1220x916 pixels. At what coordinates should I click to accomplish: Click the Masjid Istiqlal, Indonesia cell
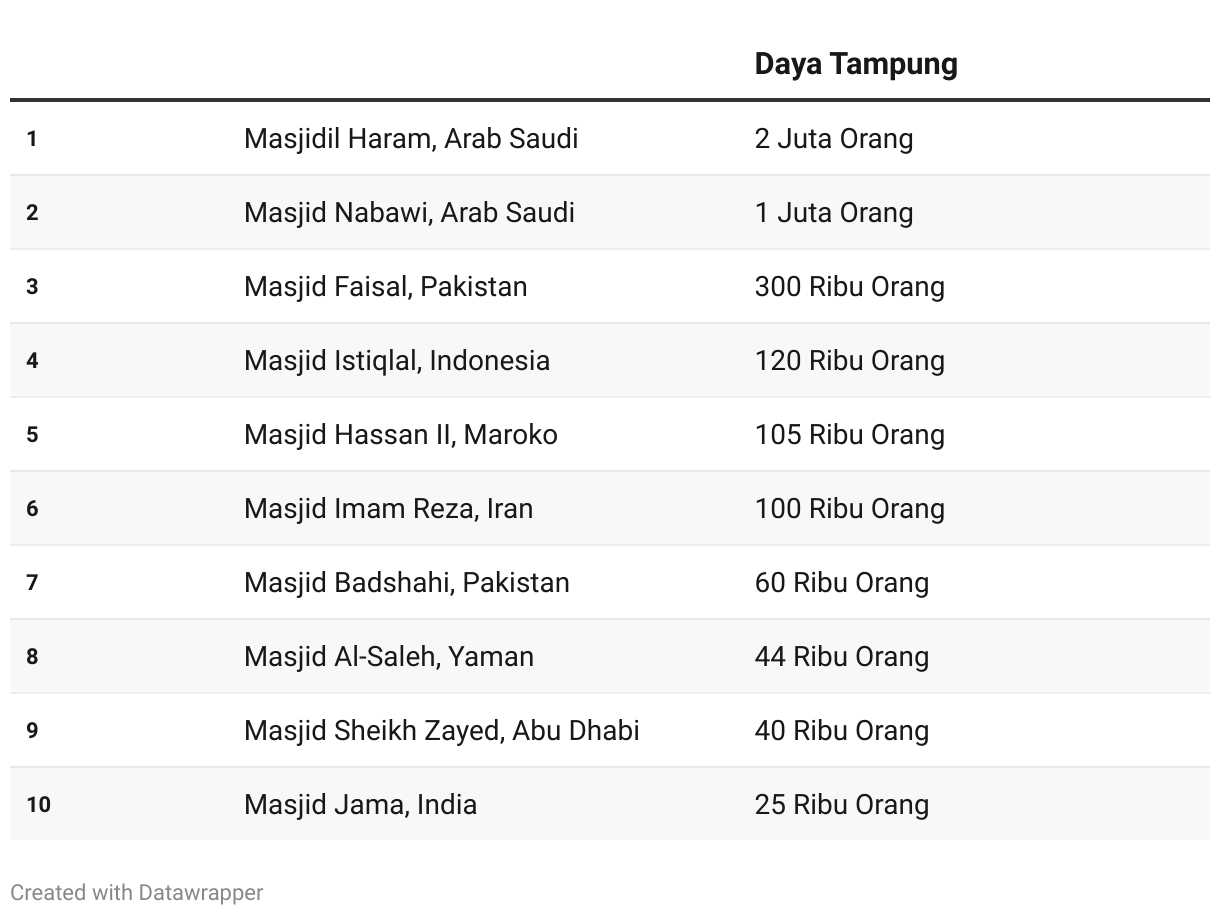pos(397,360)
